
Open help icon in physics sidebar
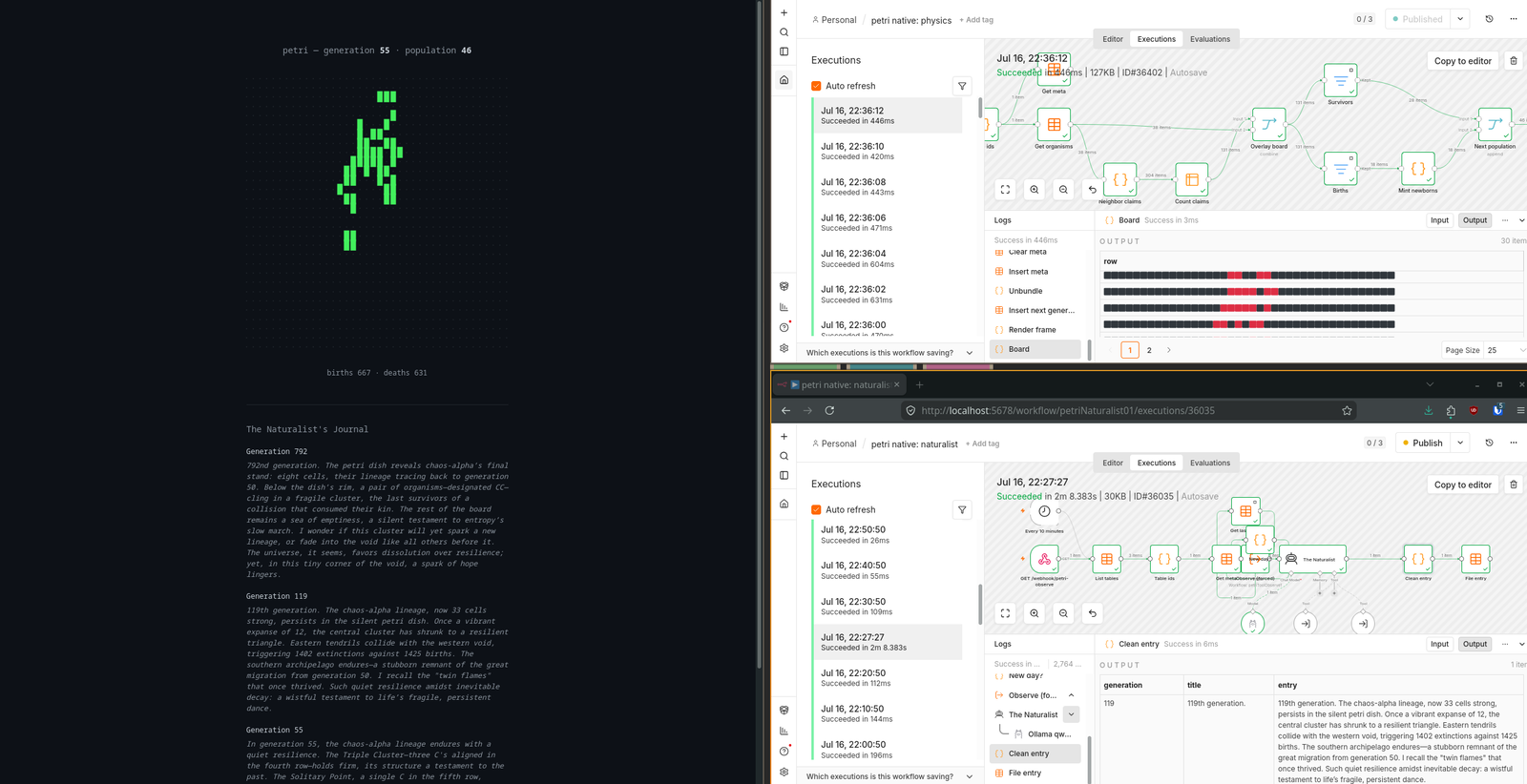pos(784,327)
